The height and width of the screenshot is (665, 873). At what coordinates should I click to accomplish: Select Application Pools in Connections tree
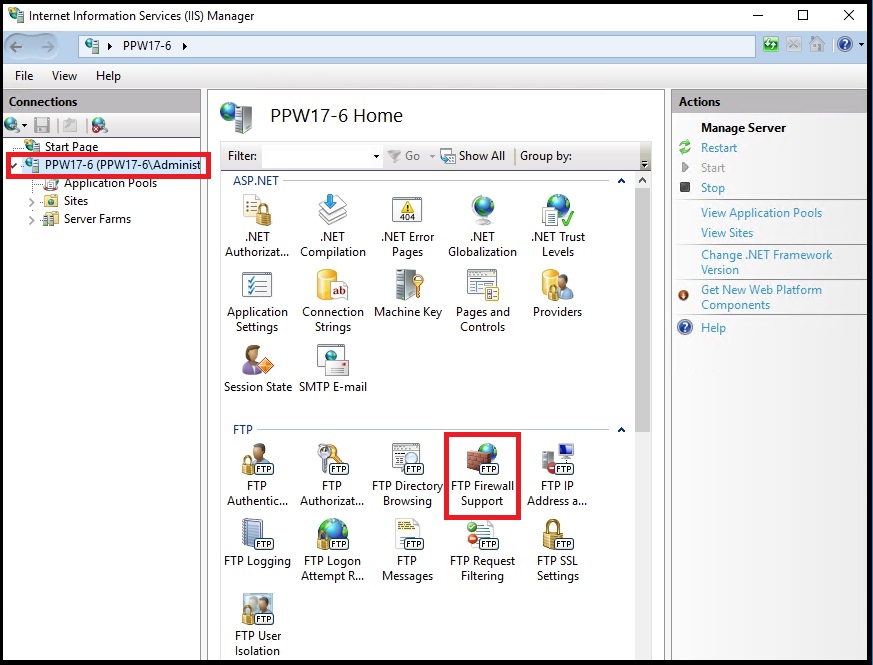click(x=110, y=183)
